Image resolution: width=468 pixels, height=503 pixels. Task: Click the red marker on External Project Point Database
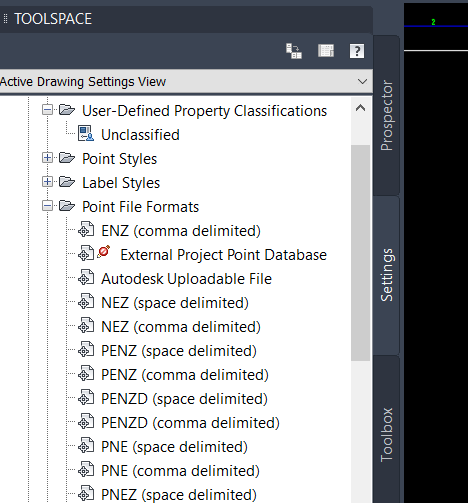(x=104, y=252)
